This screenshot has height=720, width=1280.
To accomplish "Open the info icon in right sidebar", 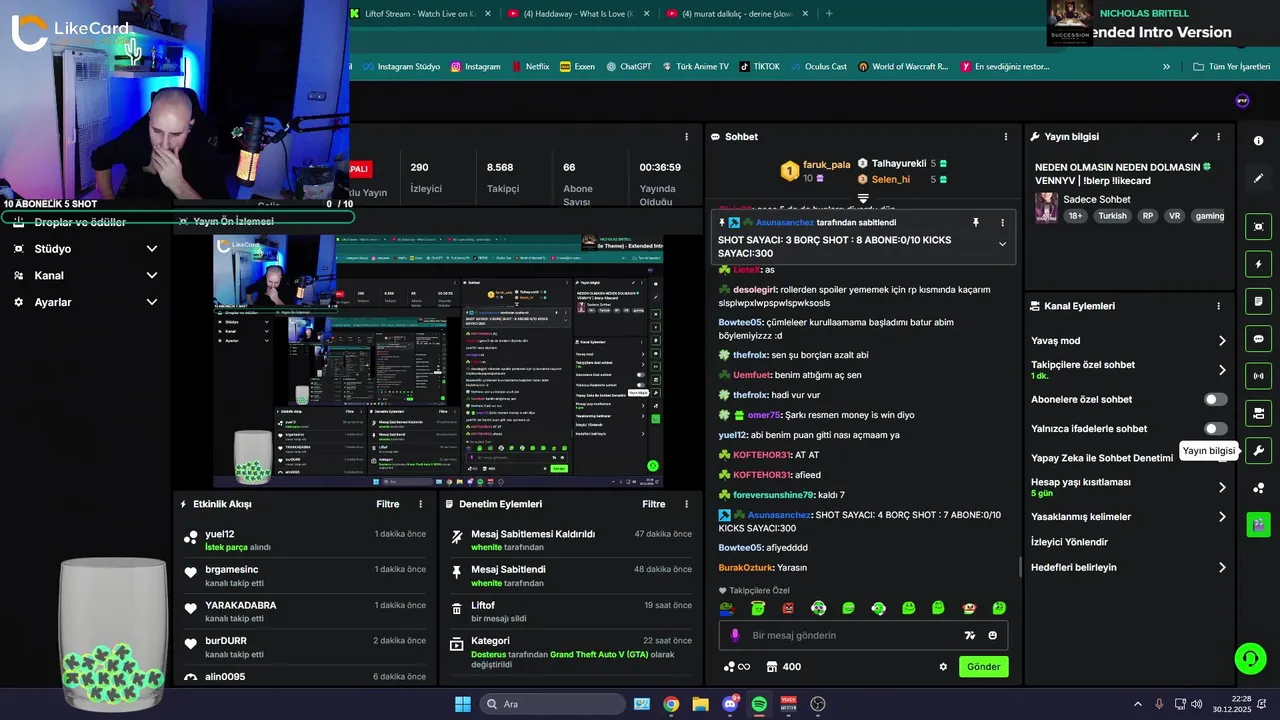I will pyautogui.click(x=1258, y=141).
